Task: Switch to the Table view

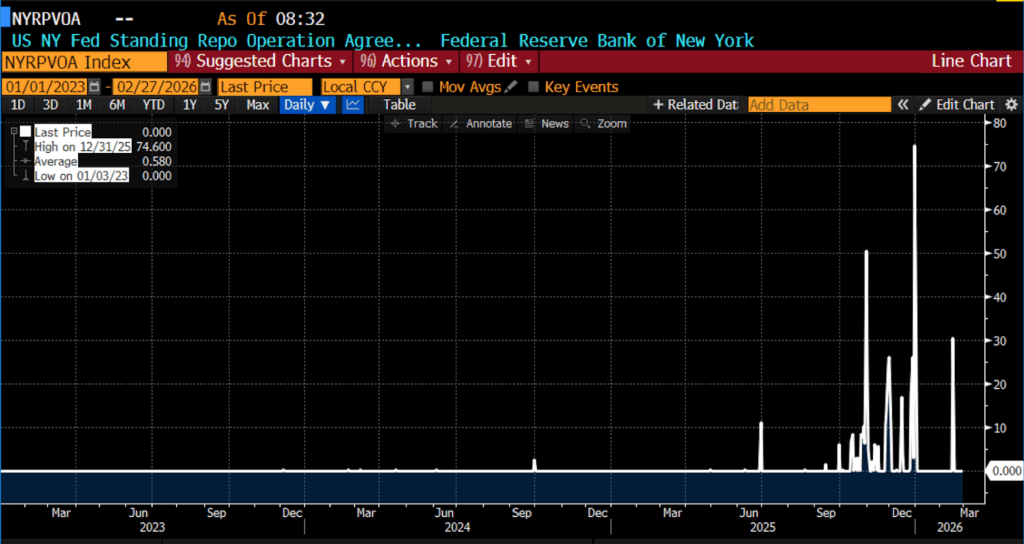Action: [x=399, y=105]
